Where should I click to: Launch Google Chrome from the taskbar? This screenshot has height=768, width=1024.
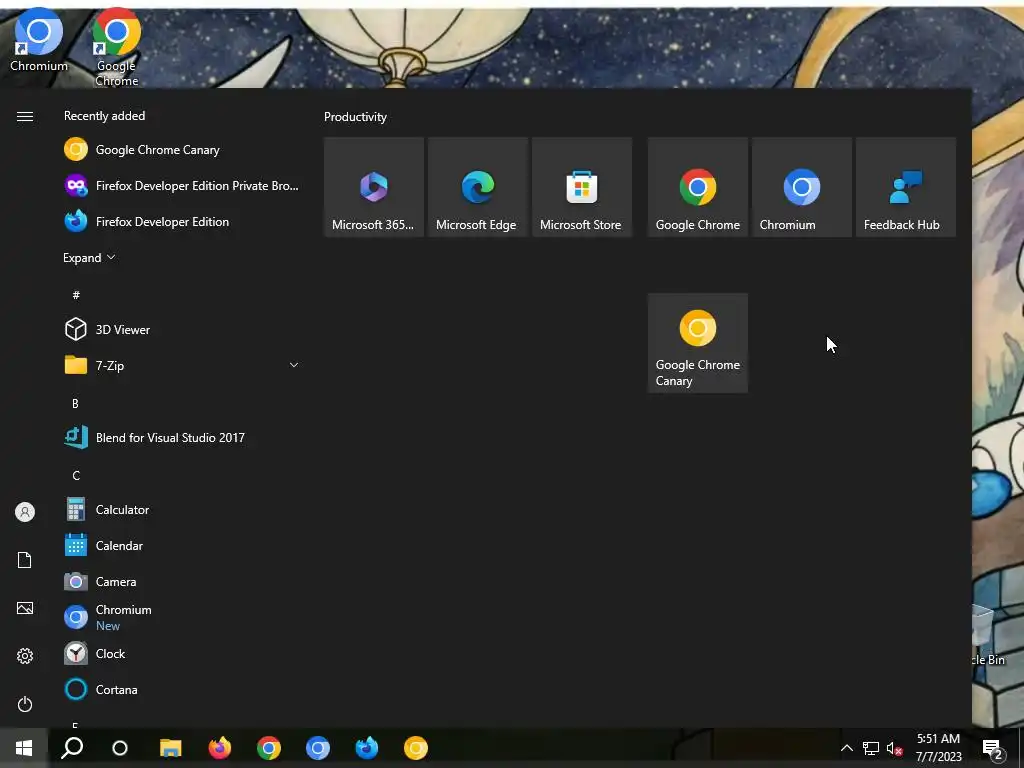click(268, 748)
